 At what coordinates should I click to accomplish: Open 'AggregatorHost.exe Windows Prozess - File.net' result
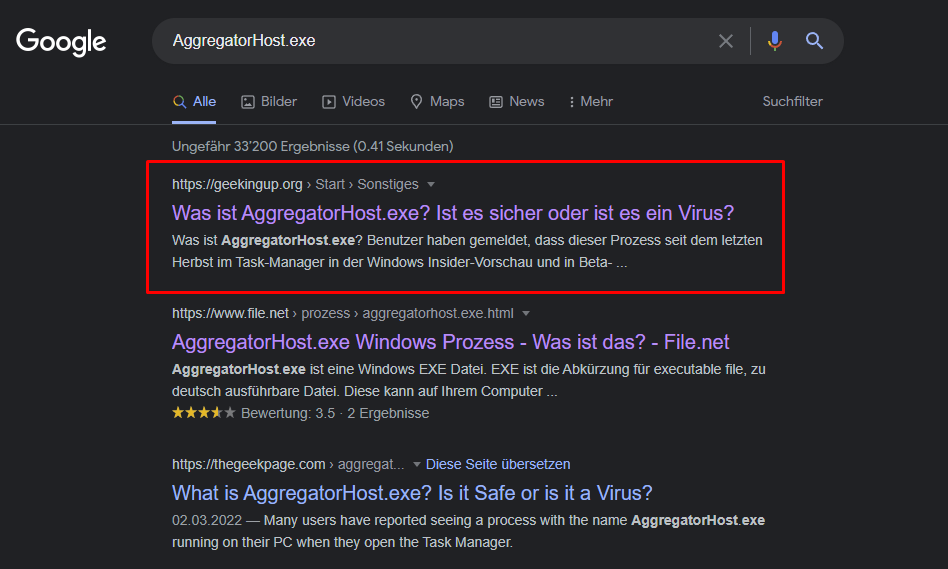point(450,342)
